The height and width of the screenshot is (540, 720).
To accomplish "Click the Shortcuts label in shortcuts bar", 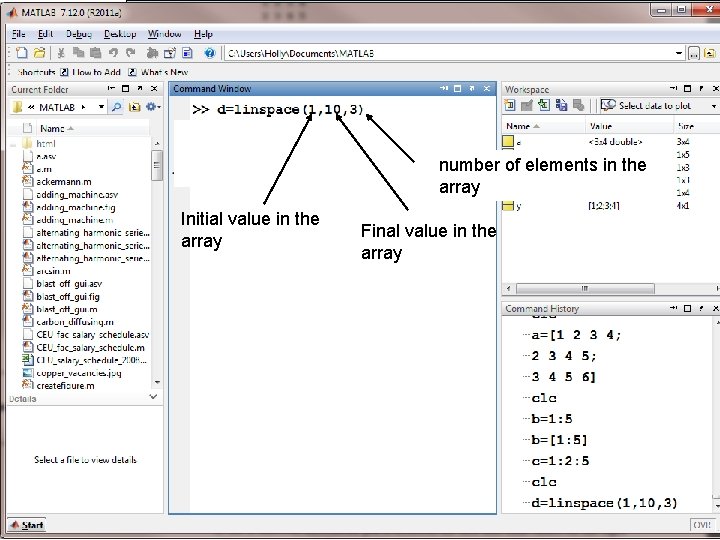I will [x=36, y=72].
